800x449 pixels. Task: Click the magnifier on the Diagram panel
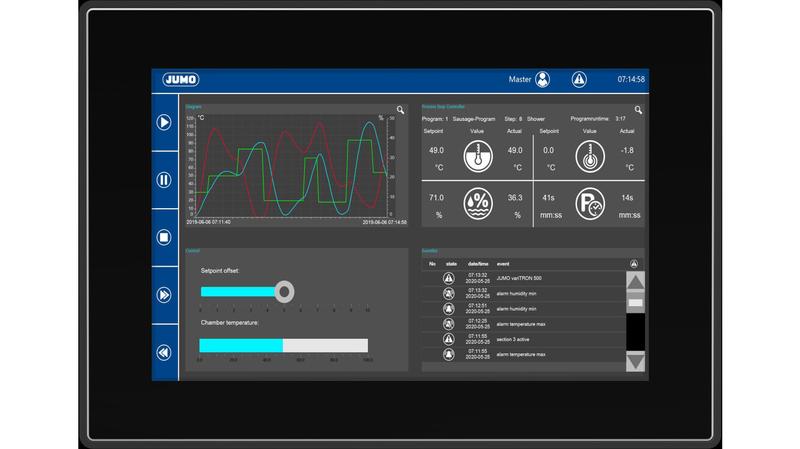click(401, 110)
